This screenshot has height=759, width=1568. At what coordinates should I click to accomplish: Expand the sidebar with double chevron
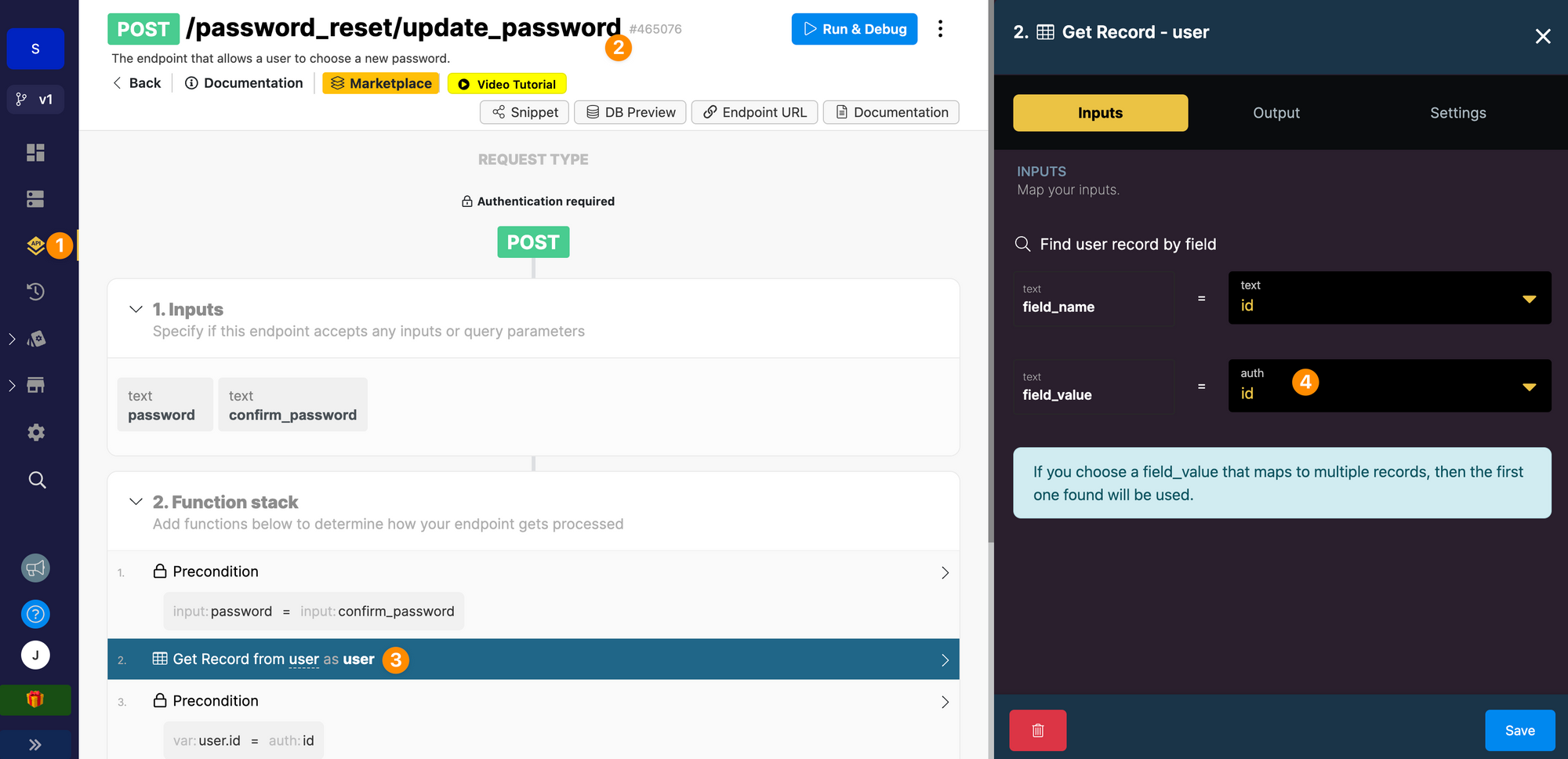click(35, 744)
